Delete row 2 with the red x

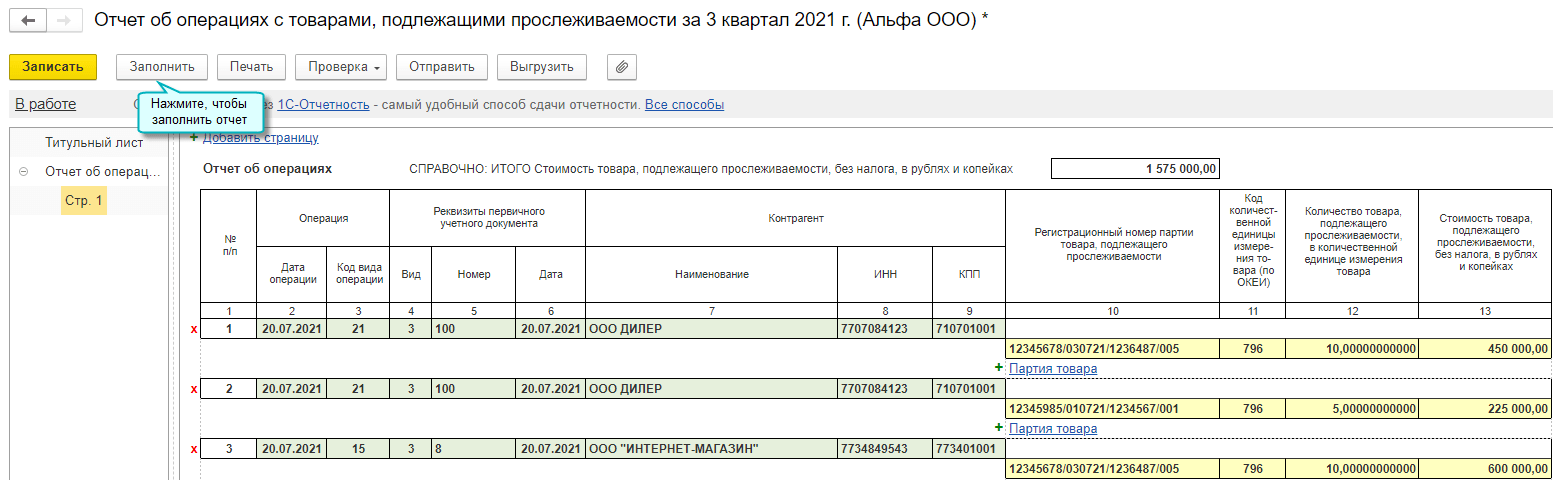pyautogui.click(x=194, y=389)
